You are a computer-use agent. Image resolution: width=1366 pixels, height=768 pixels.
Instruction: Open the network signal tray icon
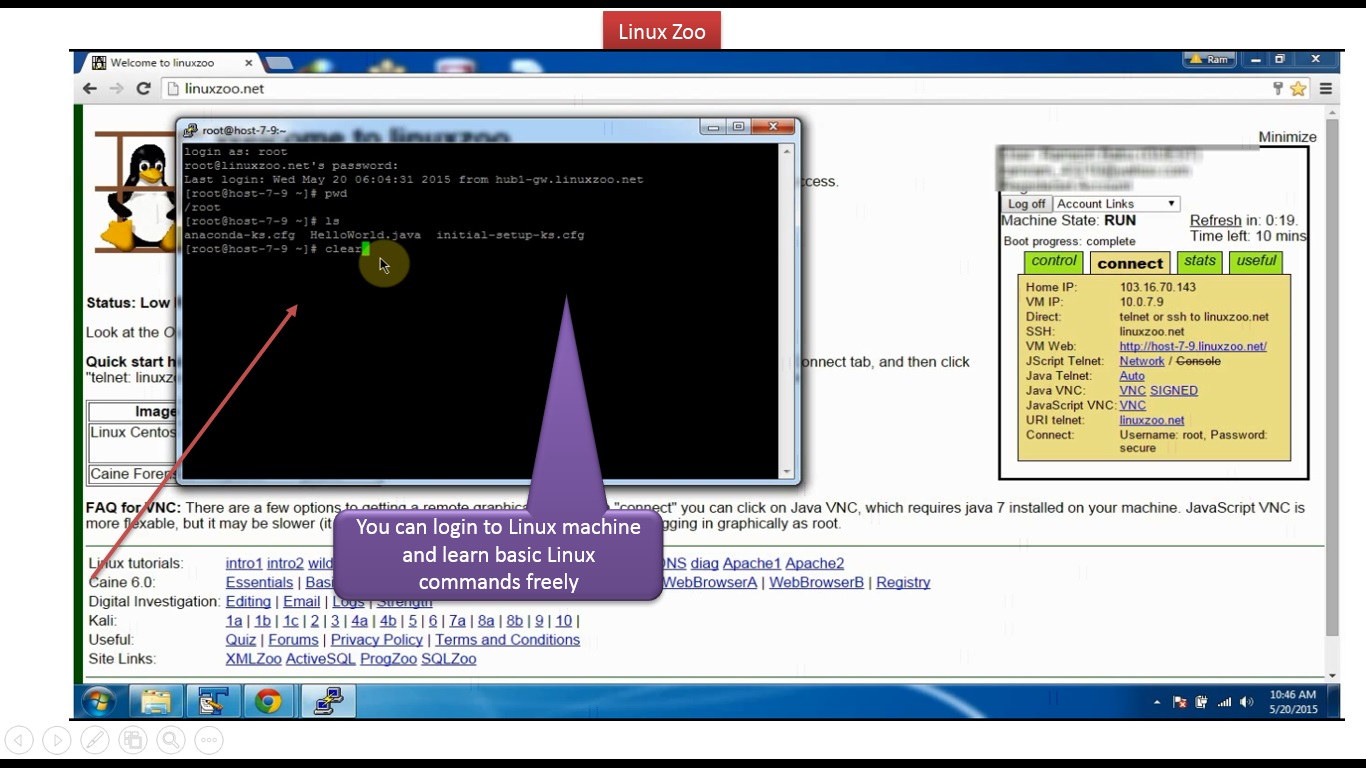point(1224,702)
